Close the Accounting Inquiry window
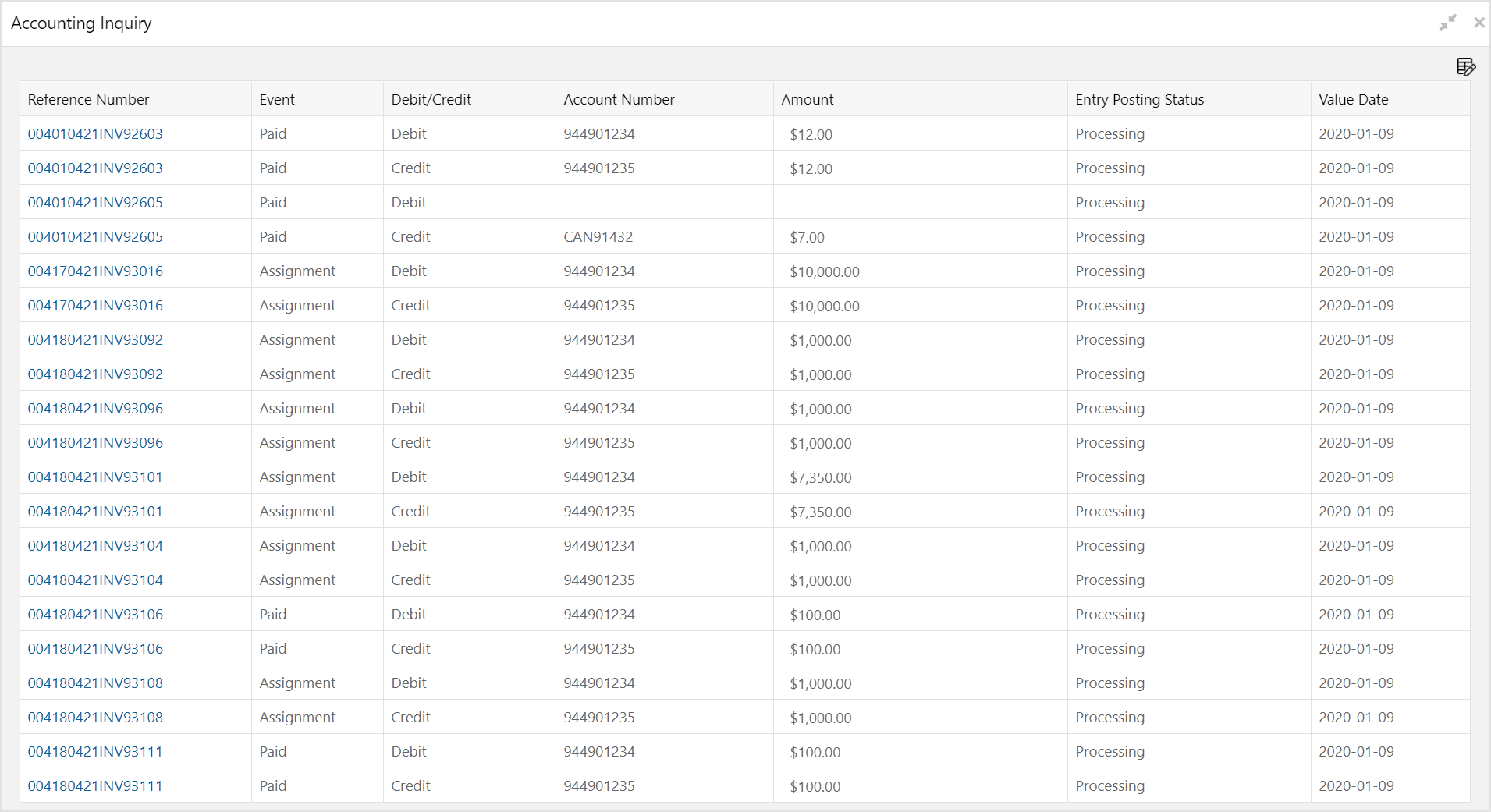 (x=1479, y=23)
